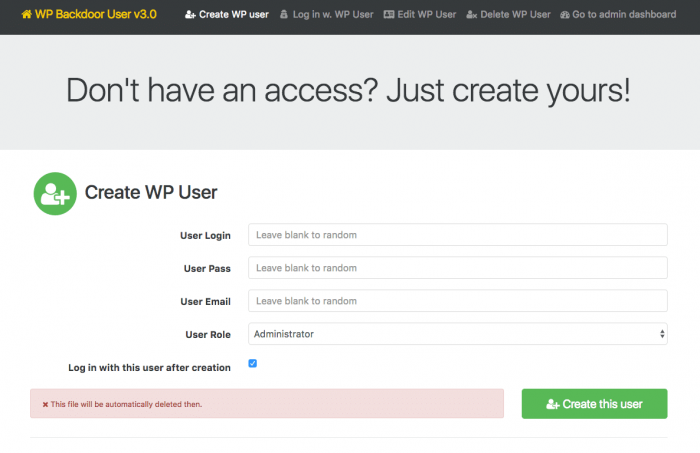Click the 'Log in with this user after creation' label
Screen dimensions: 700x453
coord(149,368)
